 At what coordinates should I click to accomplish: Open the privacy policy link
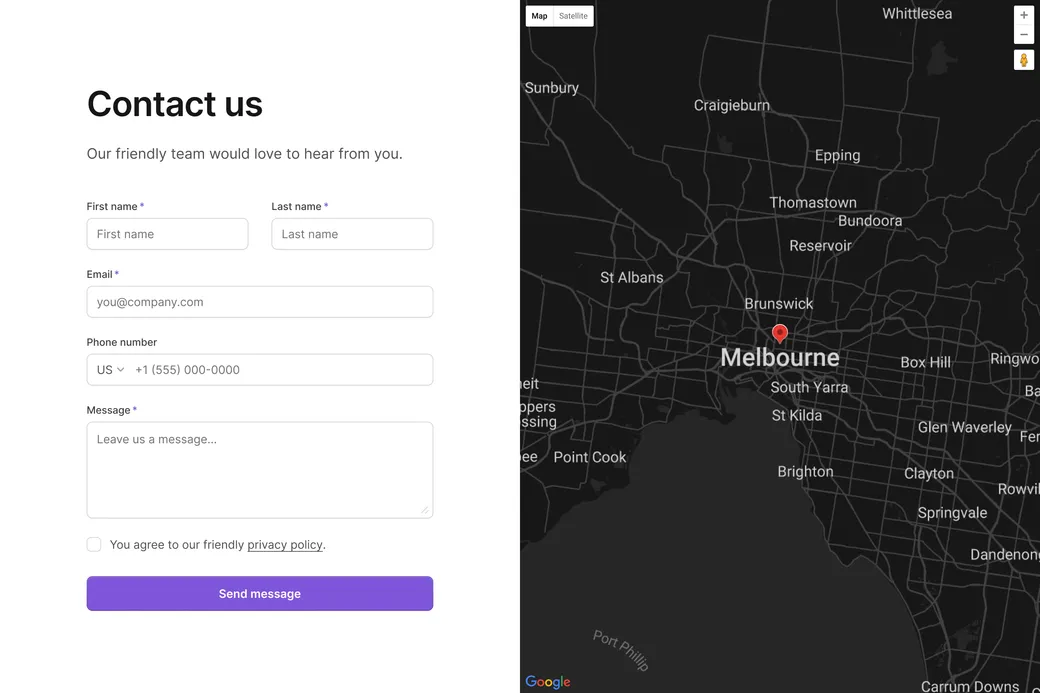(285, 545)
